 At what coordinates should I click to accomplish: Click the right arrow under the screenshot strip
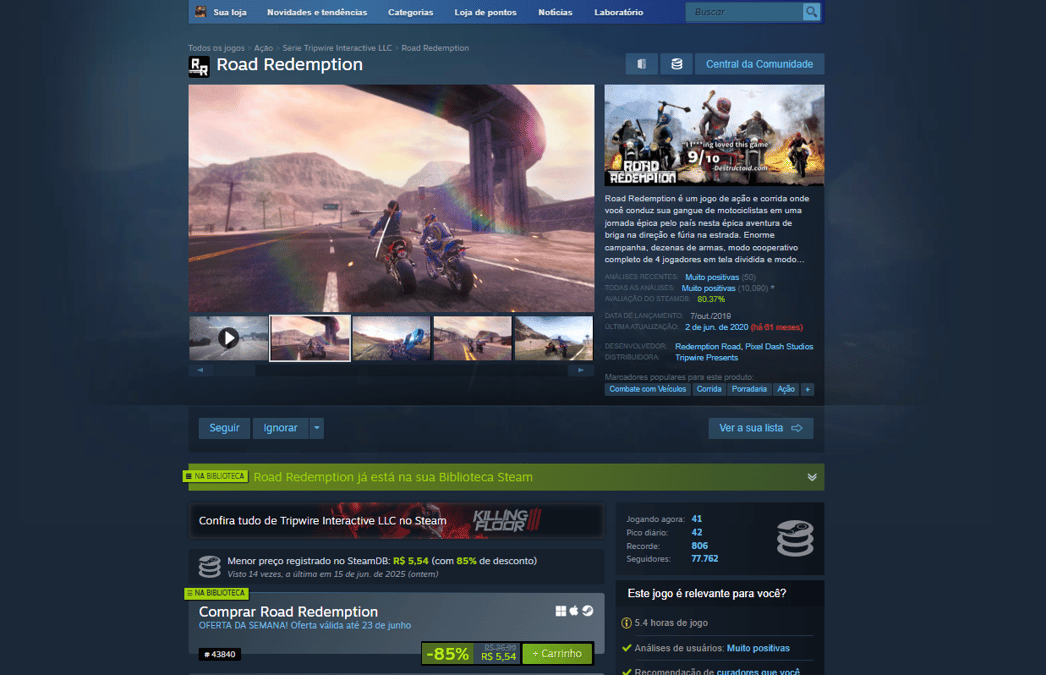click(581, 370)
